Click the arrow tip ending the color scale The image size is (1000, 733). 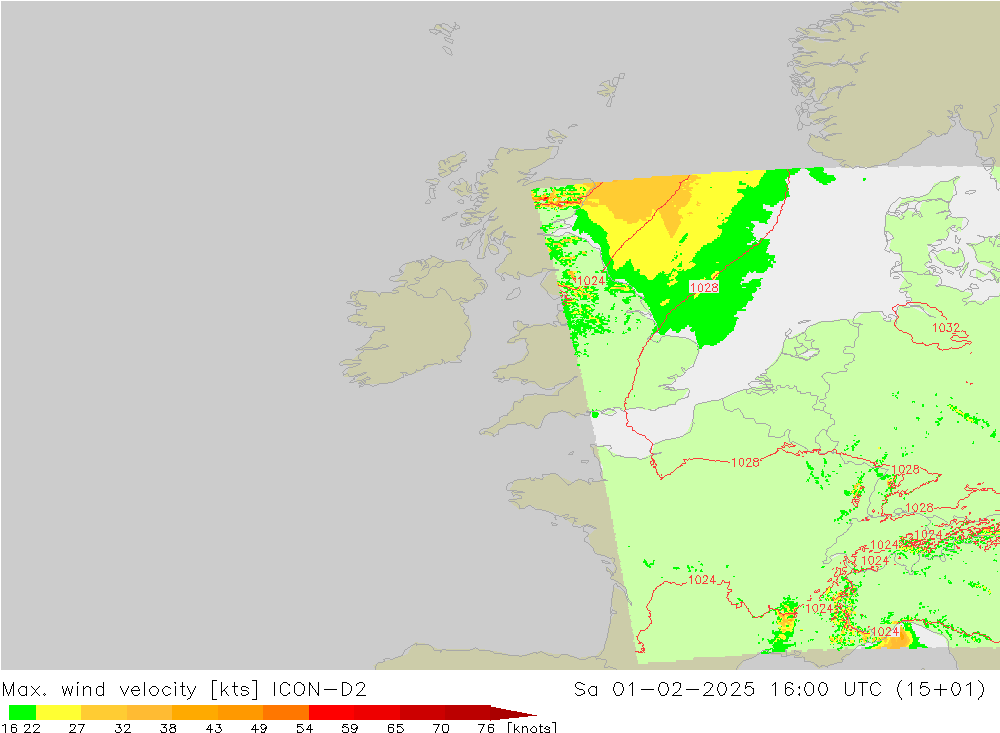514,713
